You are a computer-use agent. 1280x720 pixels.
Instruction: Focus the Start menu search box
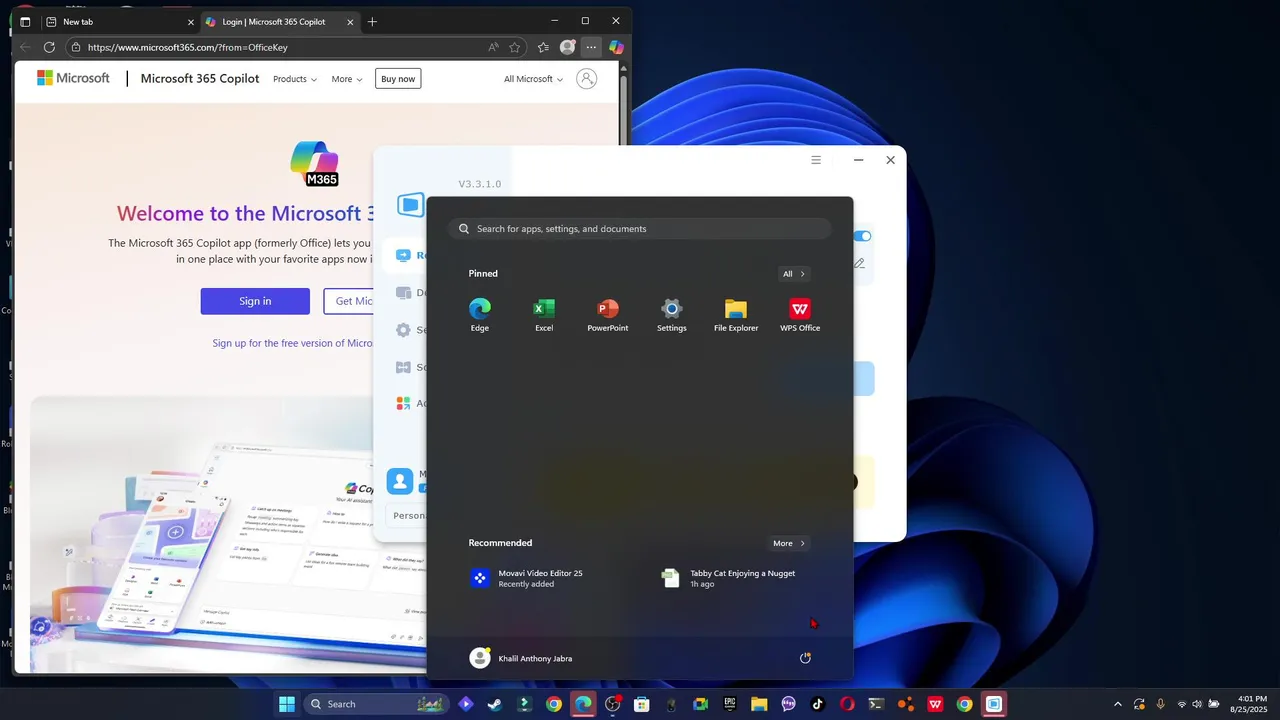[x=640, y=229]
